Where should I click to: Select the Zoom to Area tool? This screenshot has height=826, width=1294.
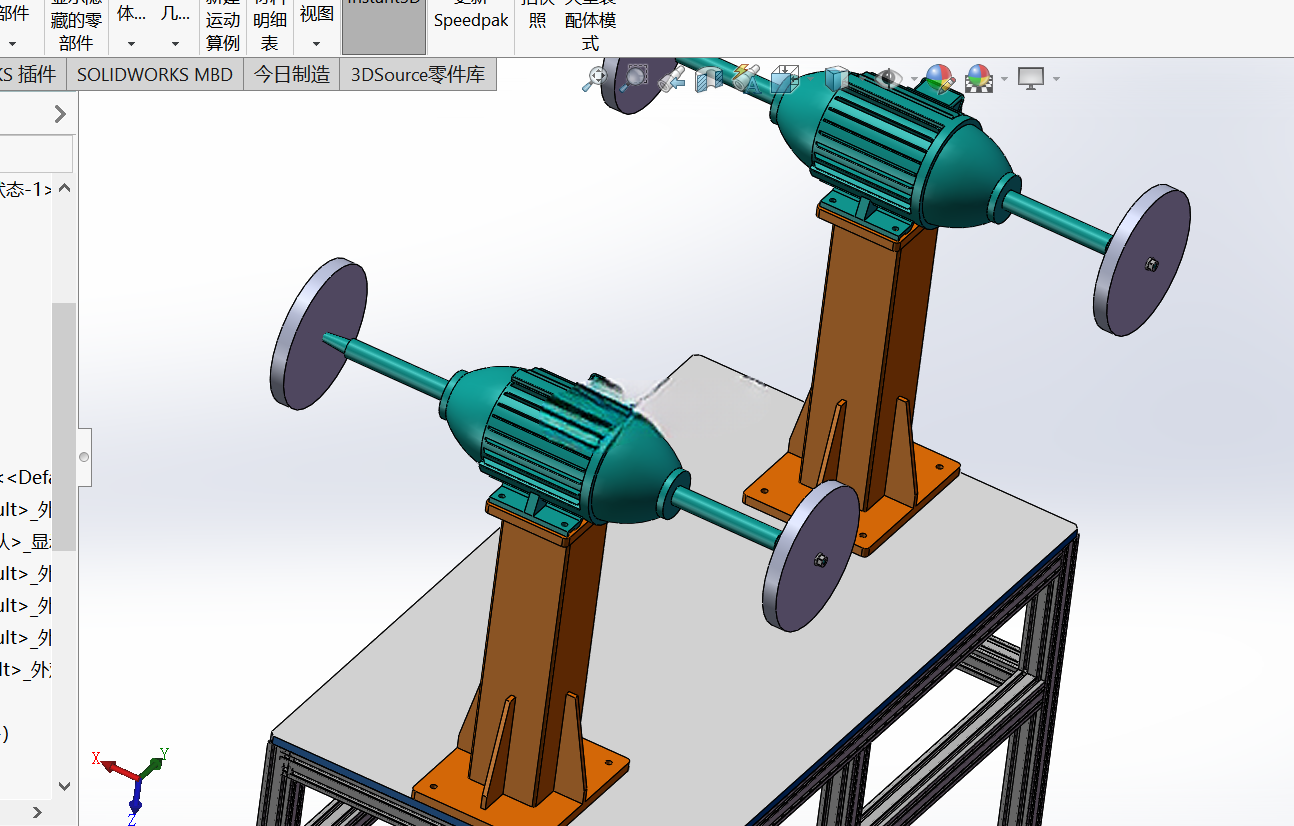pyautogui.click(x=634, y=78)
